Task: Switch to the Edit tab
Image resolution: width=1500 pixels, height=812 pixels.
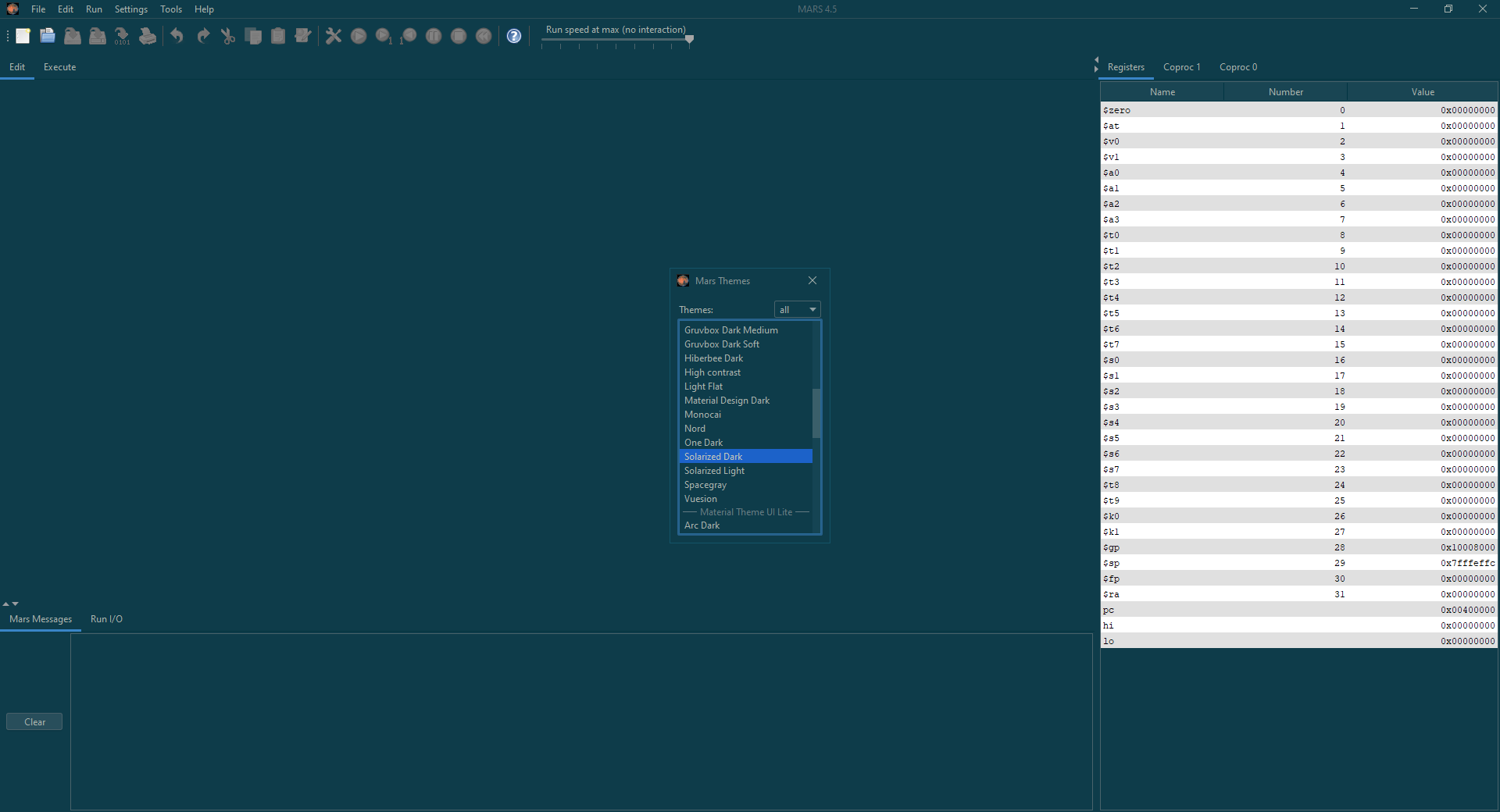Action: pos(17,67)
